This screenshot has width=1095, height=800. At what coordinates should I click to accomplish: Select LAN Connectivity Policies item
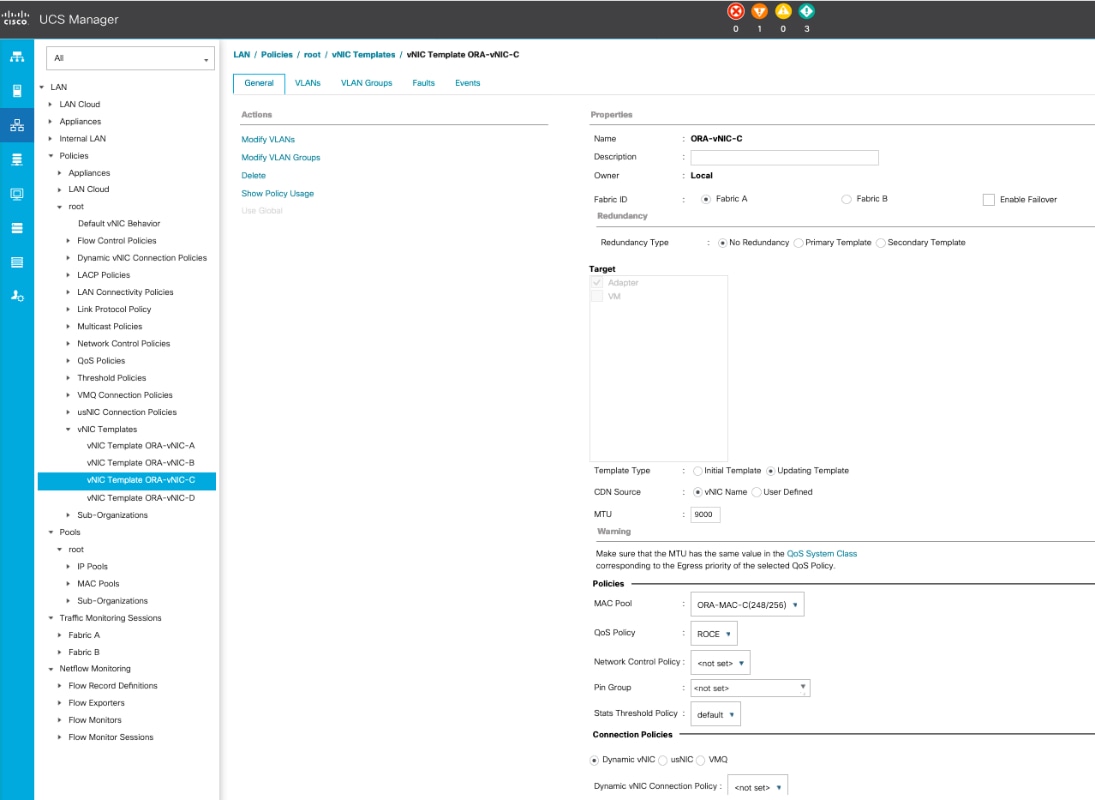(x=125, y=292)
